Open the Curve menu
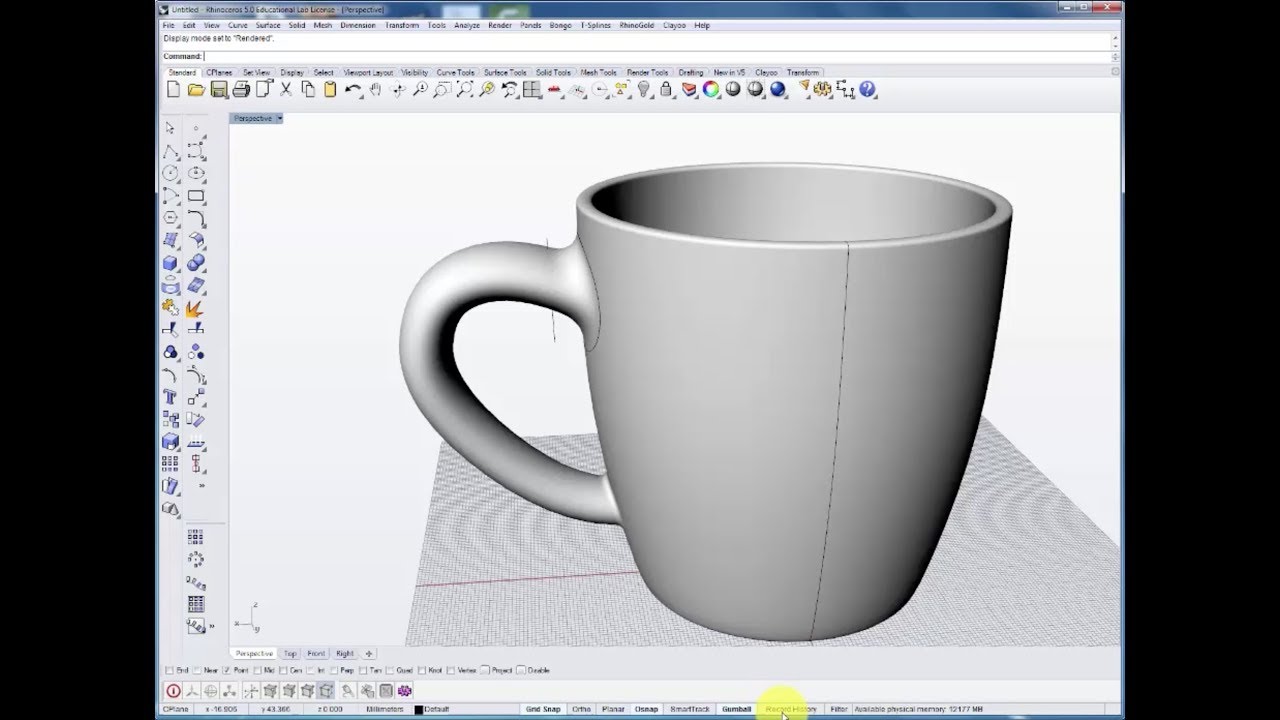1280x720 pixels. pyautogui.click(x=238, y=25)
